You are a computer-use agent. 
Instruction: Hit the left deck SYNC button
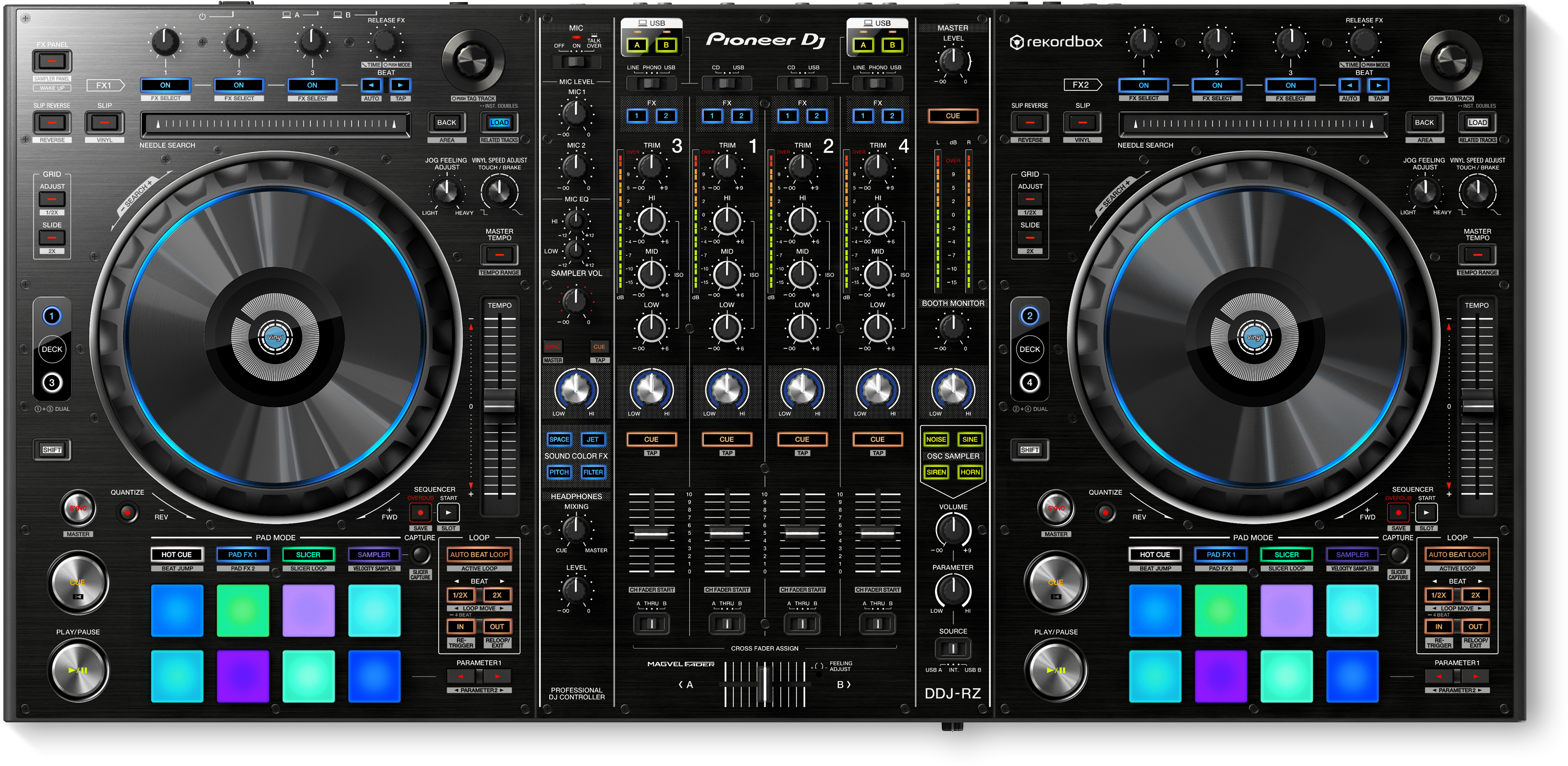coord(78,508)
